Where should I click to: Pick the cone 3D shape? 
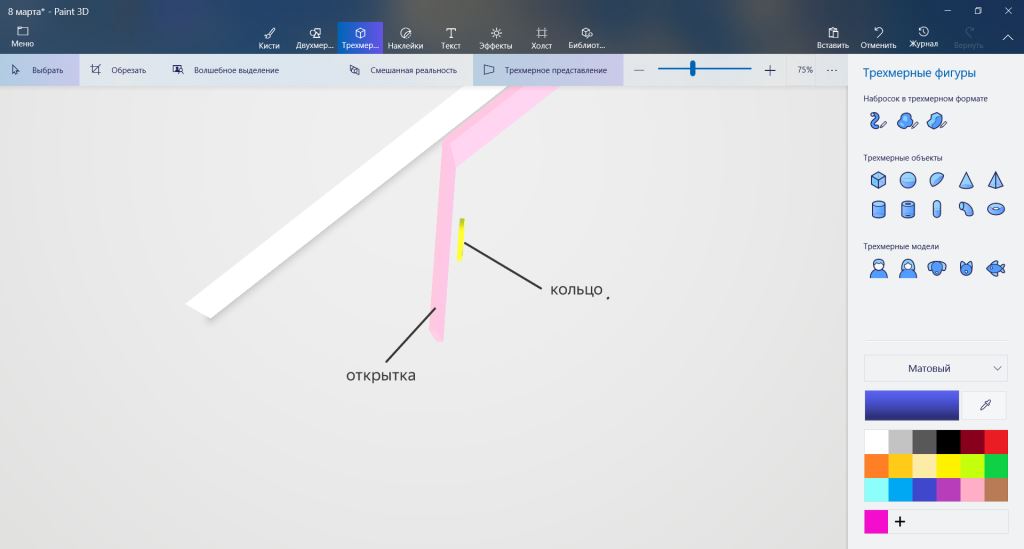tap(966, 180)
